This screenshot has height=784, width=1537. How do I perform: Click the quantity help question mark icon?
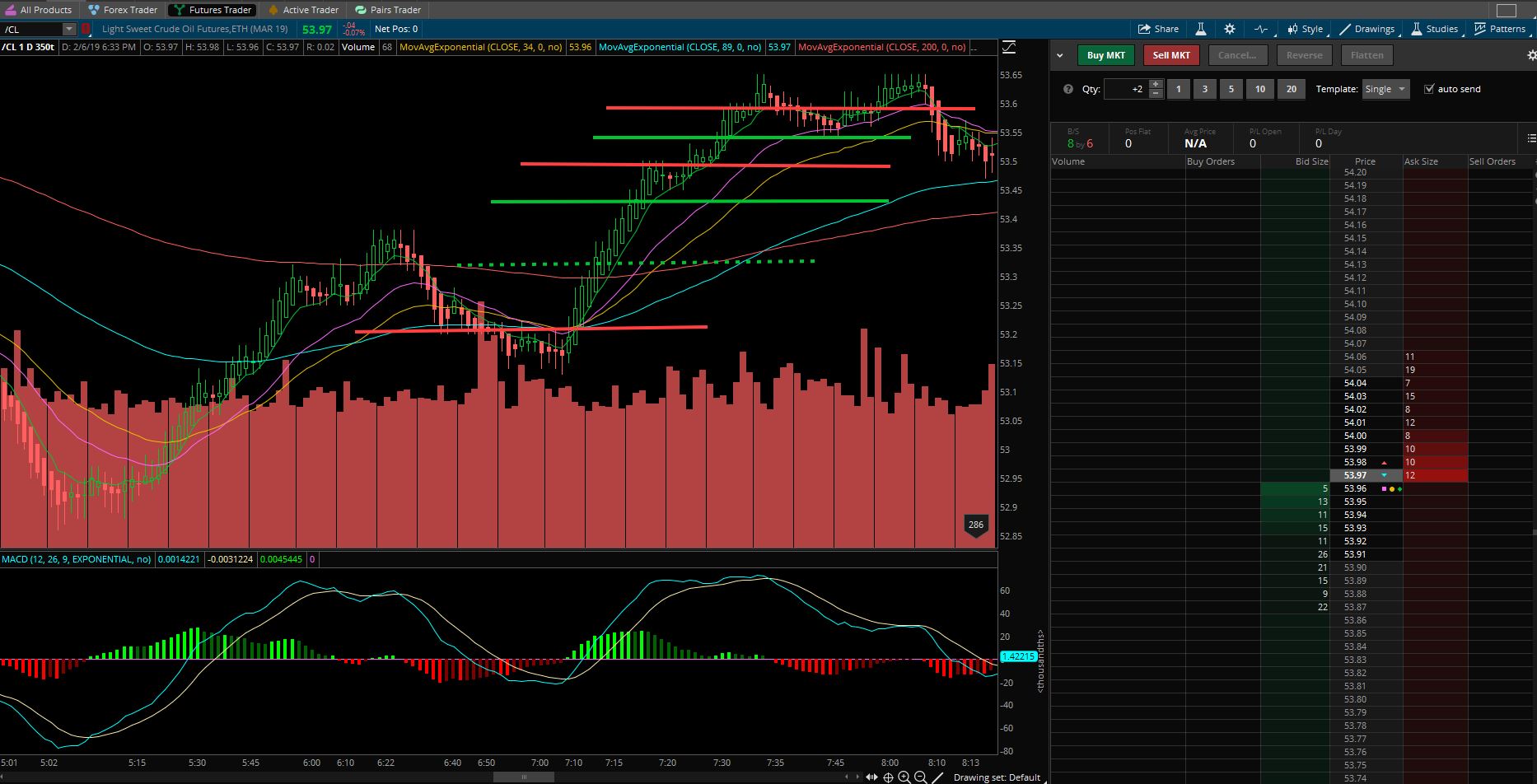click(x=1068, y=89)
